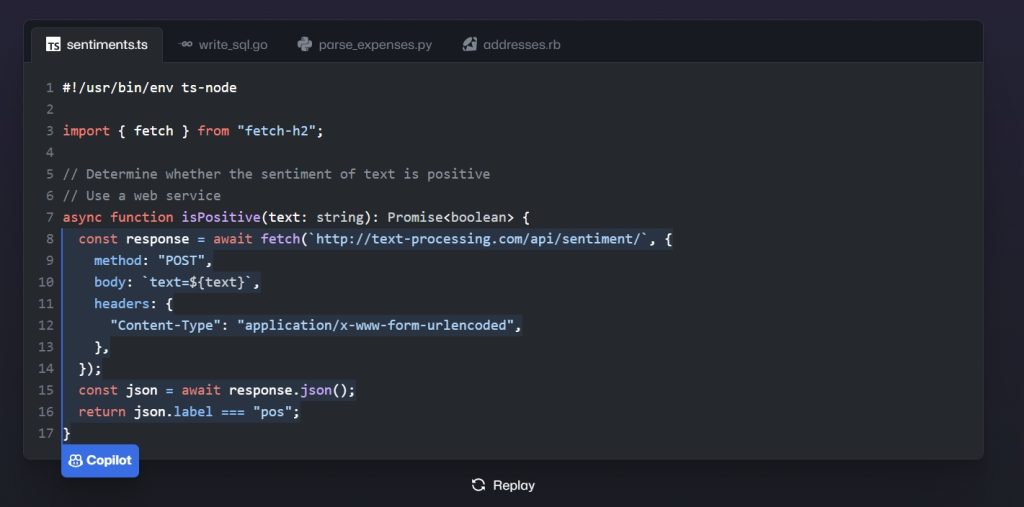Click the application/x-www-form-urlencoded string
Viewport: 1024px width, 507px height.
(x=376, y=325)
